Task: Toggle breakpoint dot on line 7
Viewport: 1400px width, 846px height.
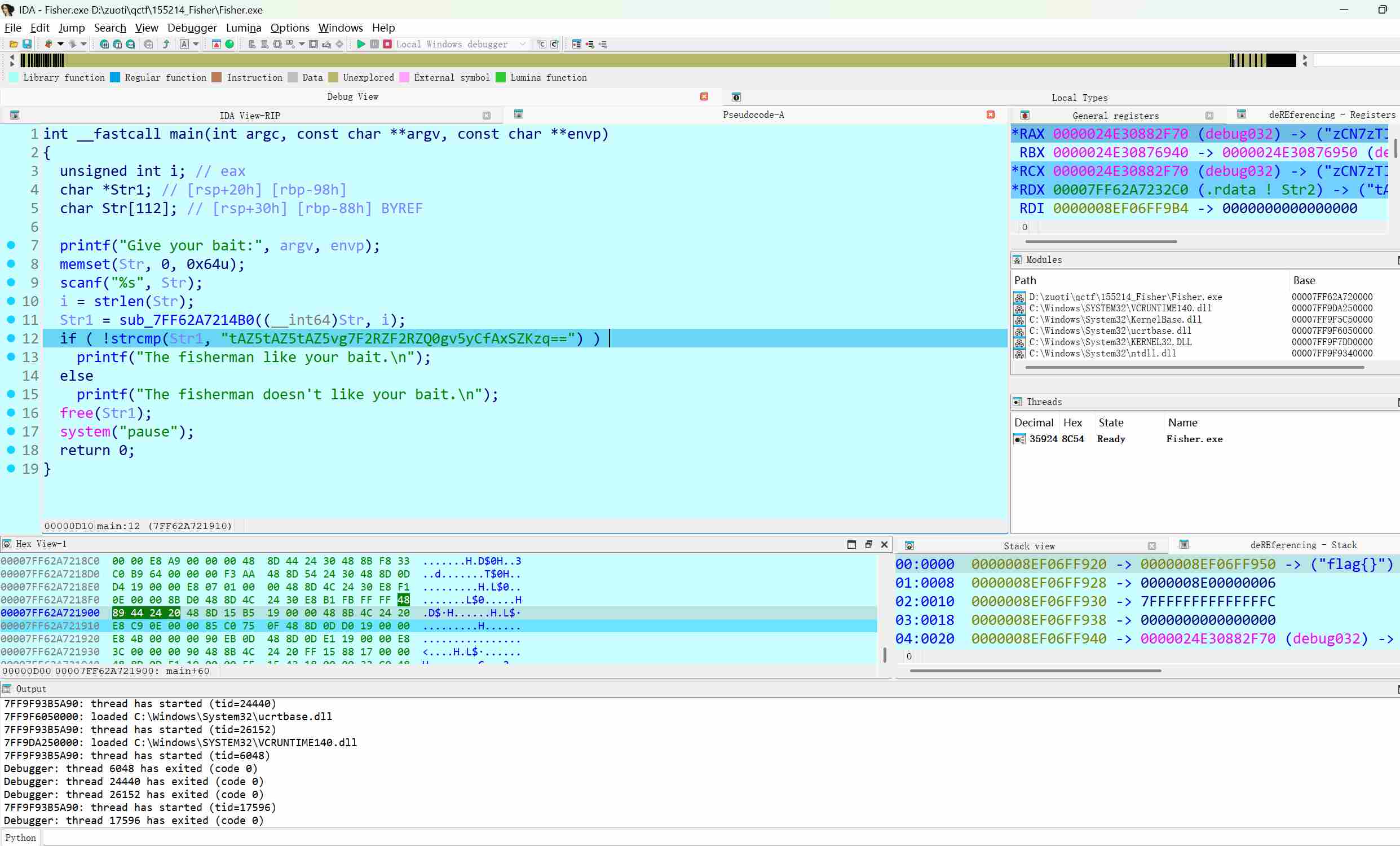Action: click(11, 245)
